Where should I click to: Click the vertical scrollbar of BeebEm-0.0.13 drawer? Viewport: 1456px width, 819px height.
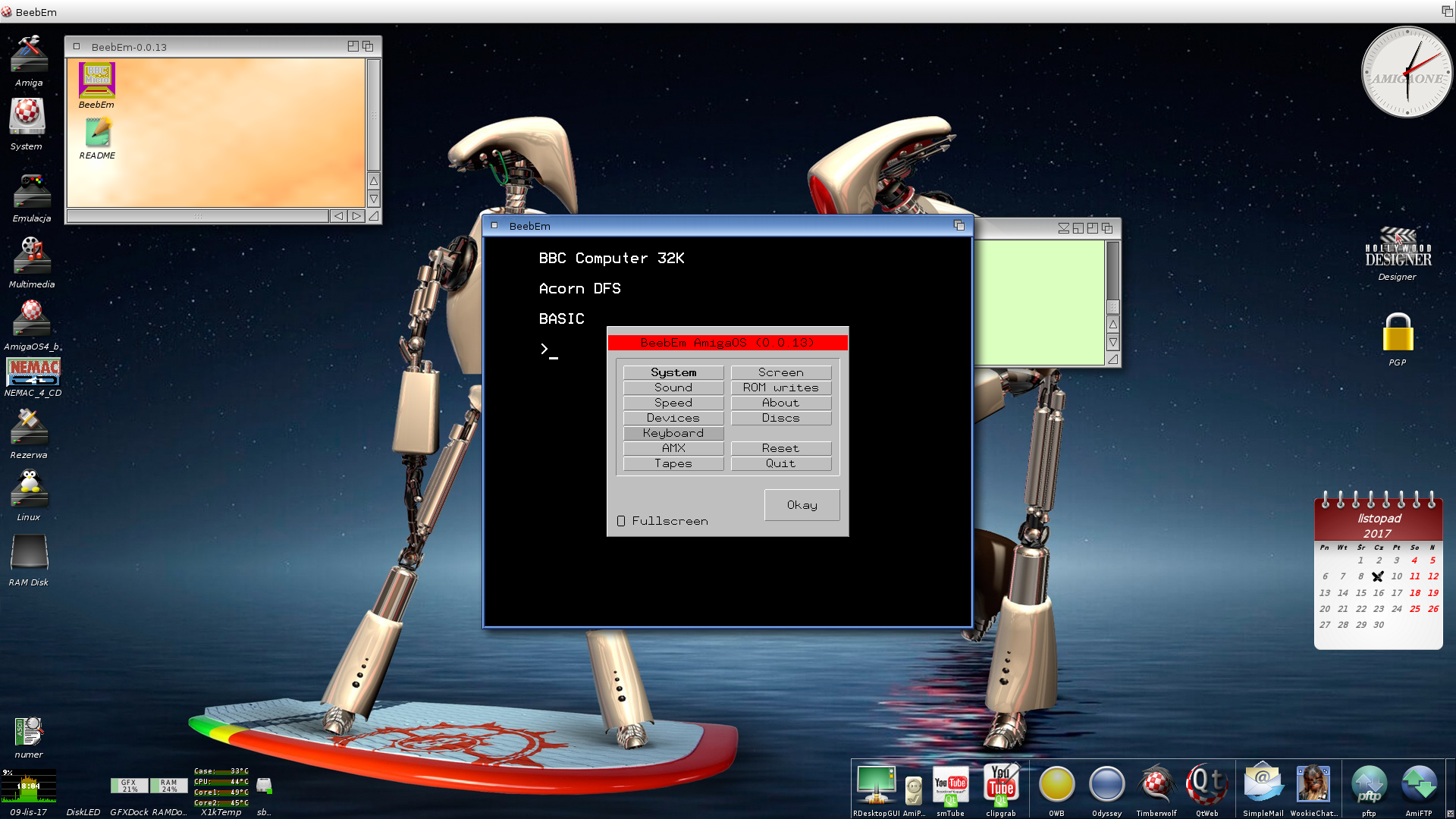point(373,115)
